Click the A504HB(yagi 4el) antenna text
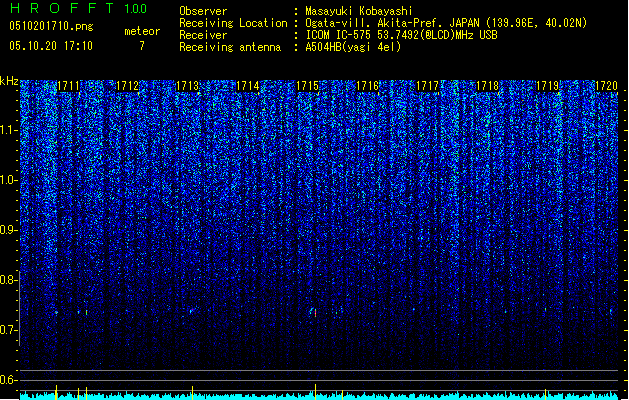The width and height of the screenshot is (629, 400). pos(353,47)
